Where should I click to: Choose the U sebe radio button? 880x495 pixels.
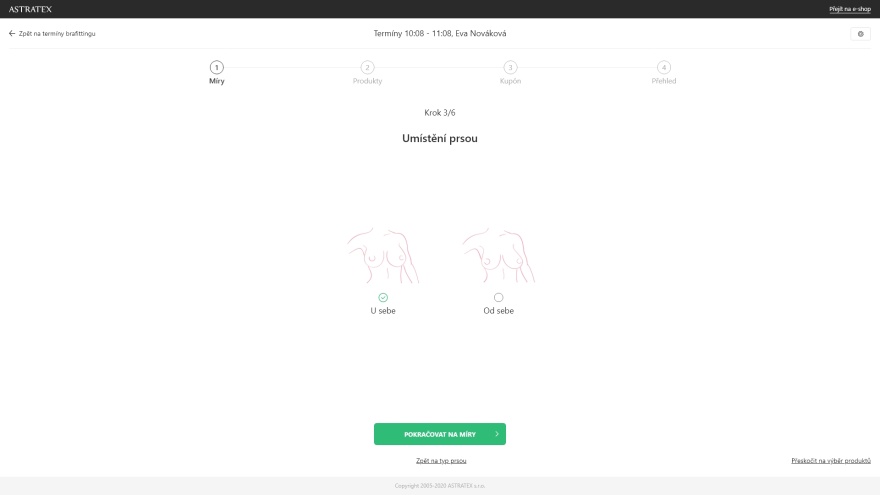click(x=383, y=297)
